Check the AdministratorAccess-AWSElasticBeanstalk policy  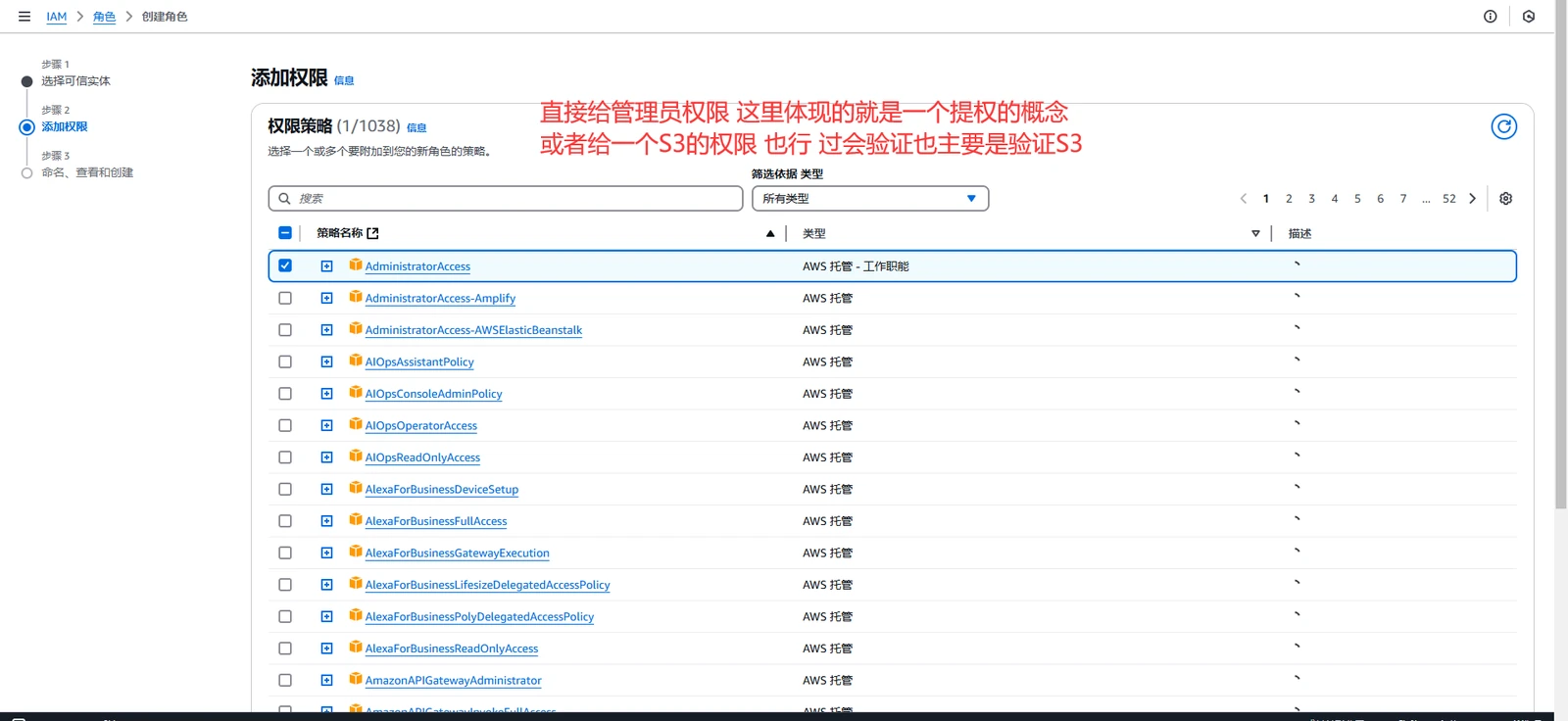pos(285,330)
